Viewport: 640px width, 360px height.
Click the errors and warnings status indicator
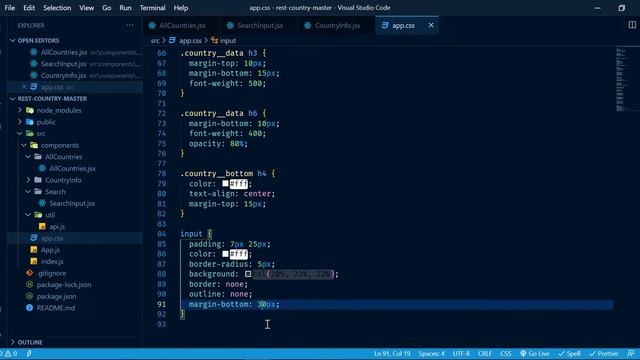(x=9, y=354)
